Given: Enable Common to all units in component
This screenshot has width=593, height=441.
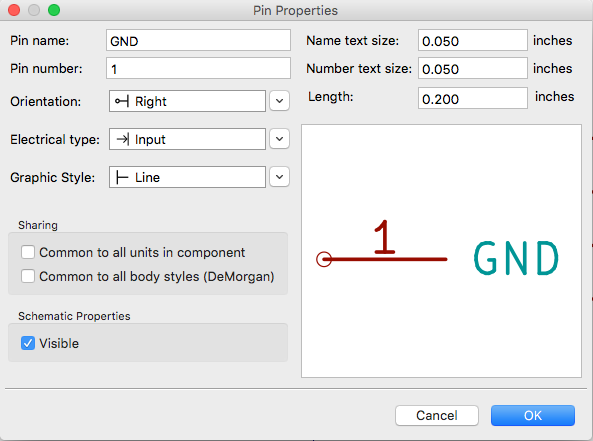Looking at the screenshot, I should 28,252.
